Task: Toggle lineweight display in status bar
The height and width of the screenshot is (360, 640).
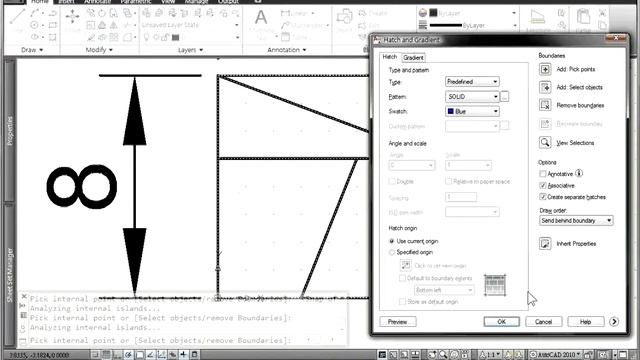Action: [x=183, y=354]
